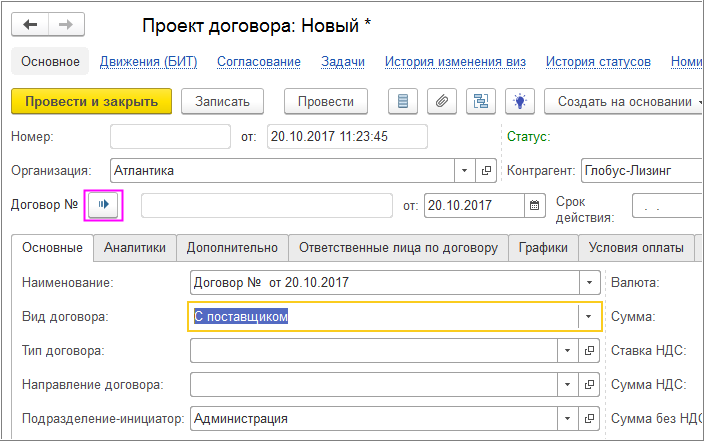Click the Провести и закрыть button
The width and height of the screenshot is (704, 441).
(91, 101)
